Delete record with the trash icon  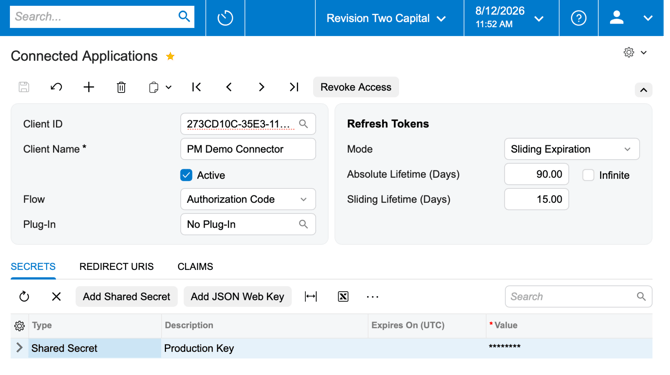click(121, 87)
